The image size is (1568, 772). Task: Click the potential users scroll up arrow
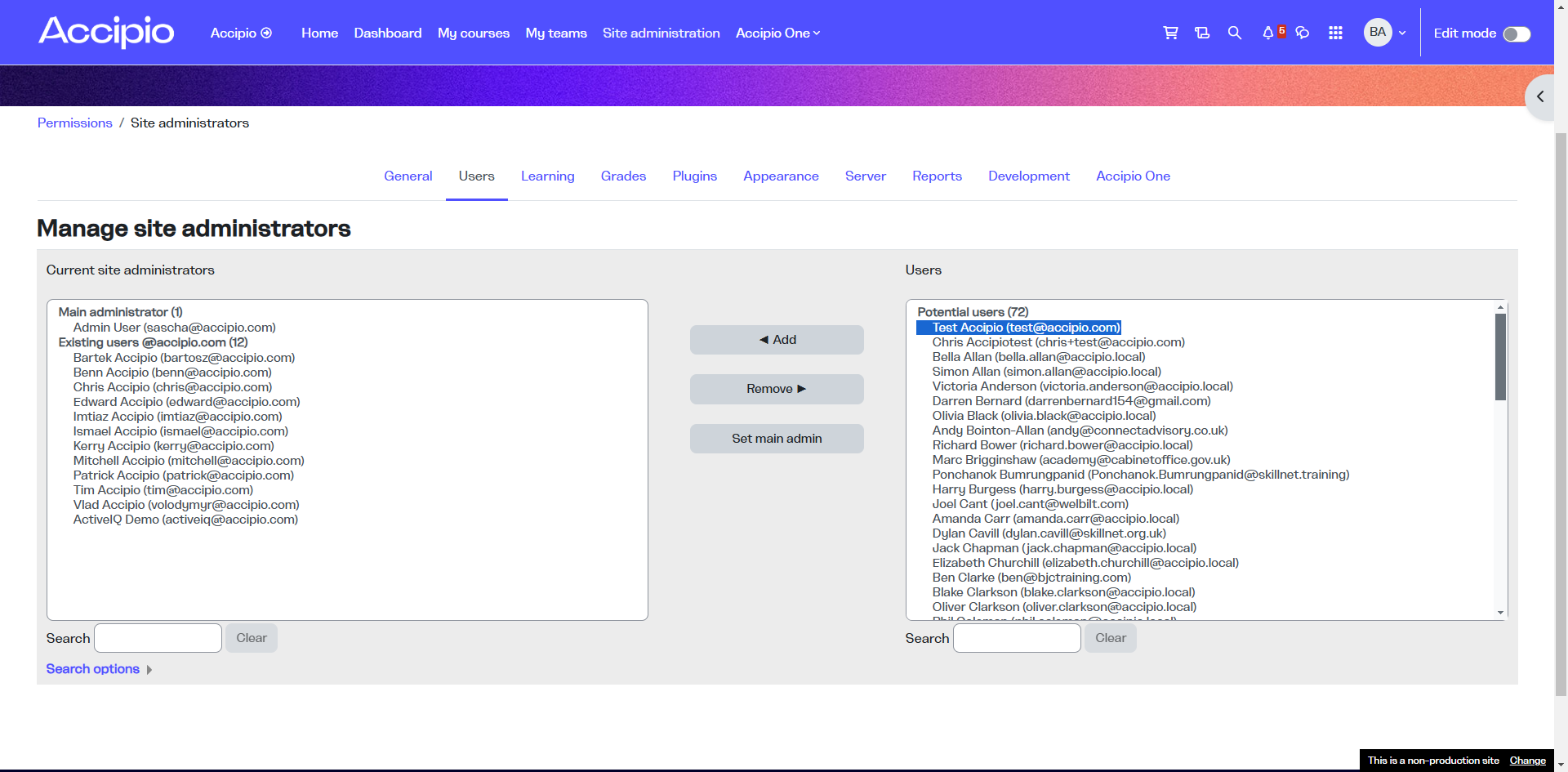(x=1500, y=307)
